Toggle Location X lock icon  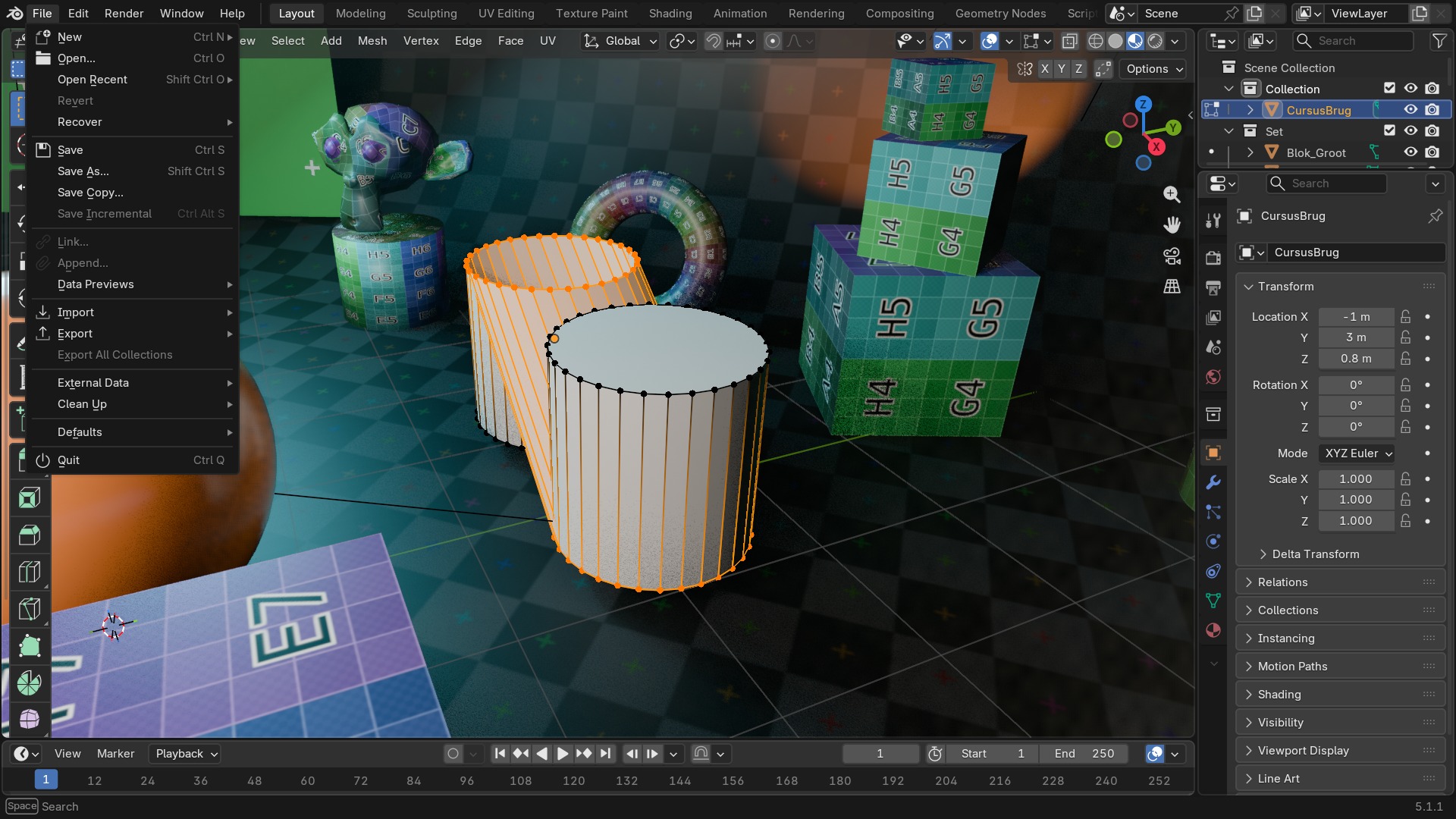1406,317
